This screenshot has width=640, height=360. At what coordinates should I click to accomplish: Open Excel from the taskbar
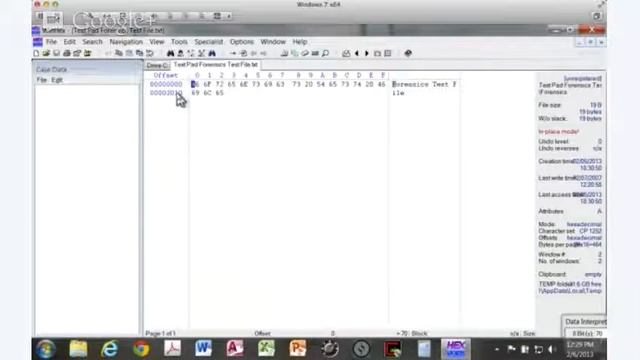266,349
